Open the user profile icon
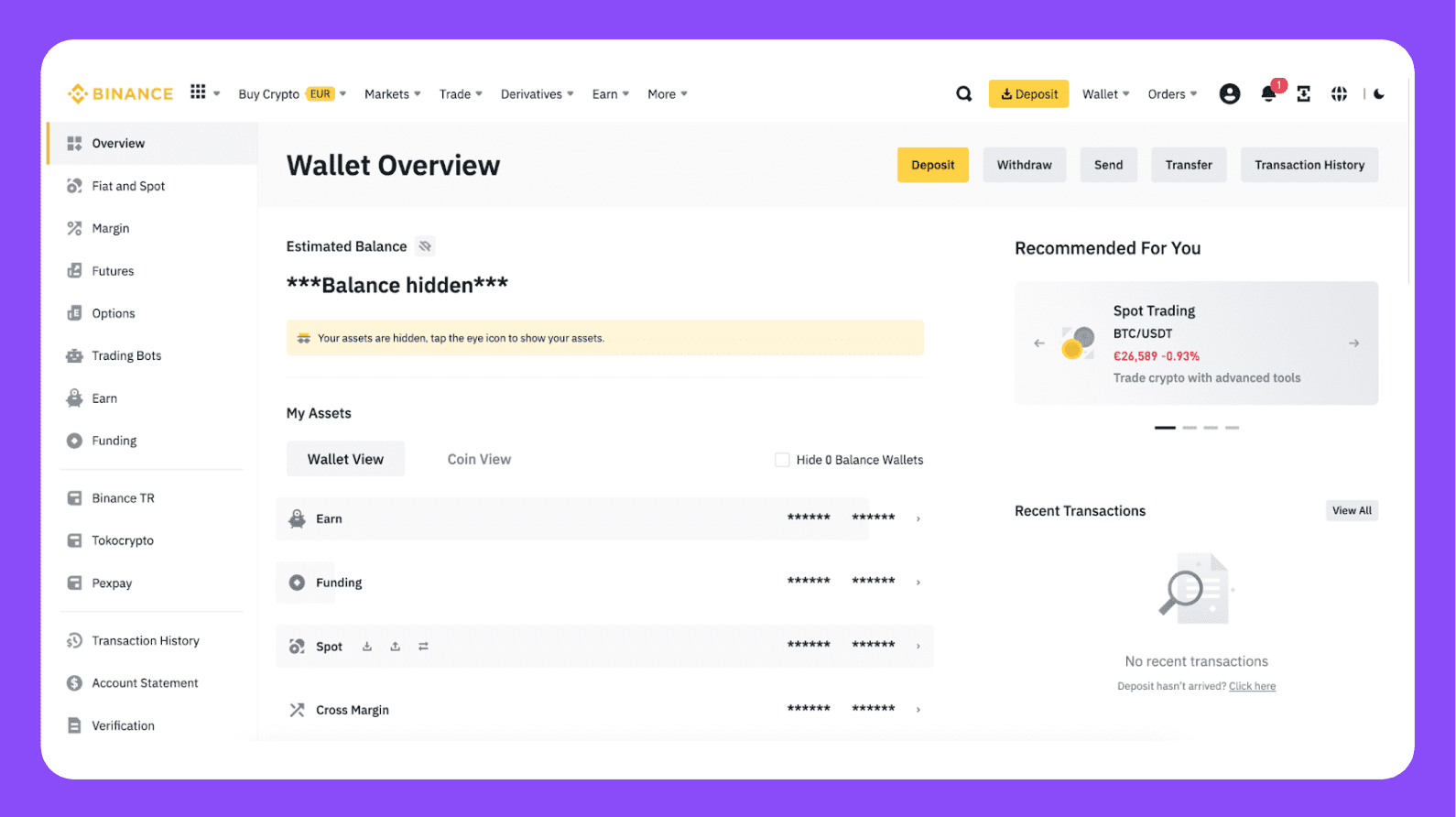 point(1230,93)
